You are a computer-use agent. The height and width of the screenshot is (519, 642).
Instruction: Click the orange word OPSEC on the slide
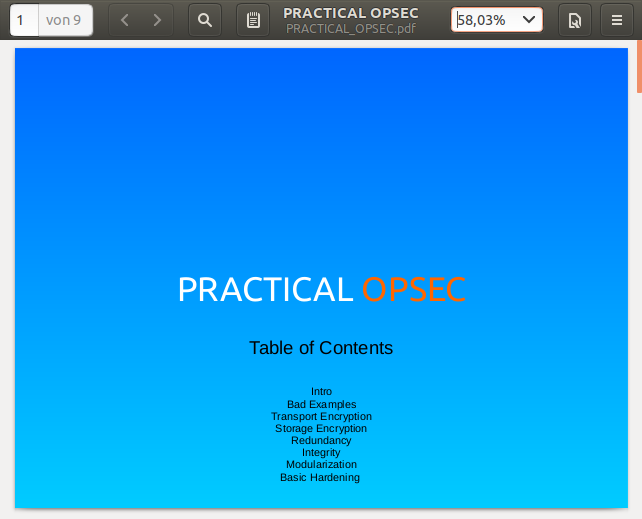click(414, 289)
